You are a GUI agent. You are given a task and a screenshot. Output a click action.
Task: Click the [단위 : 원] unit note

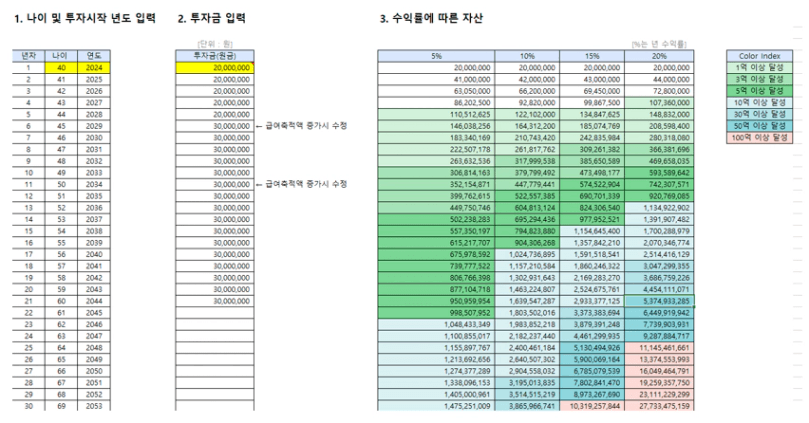[215, 44]
